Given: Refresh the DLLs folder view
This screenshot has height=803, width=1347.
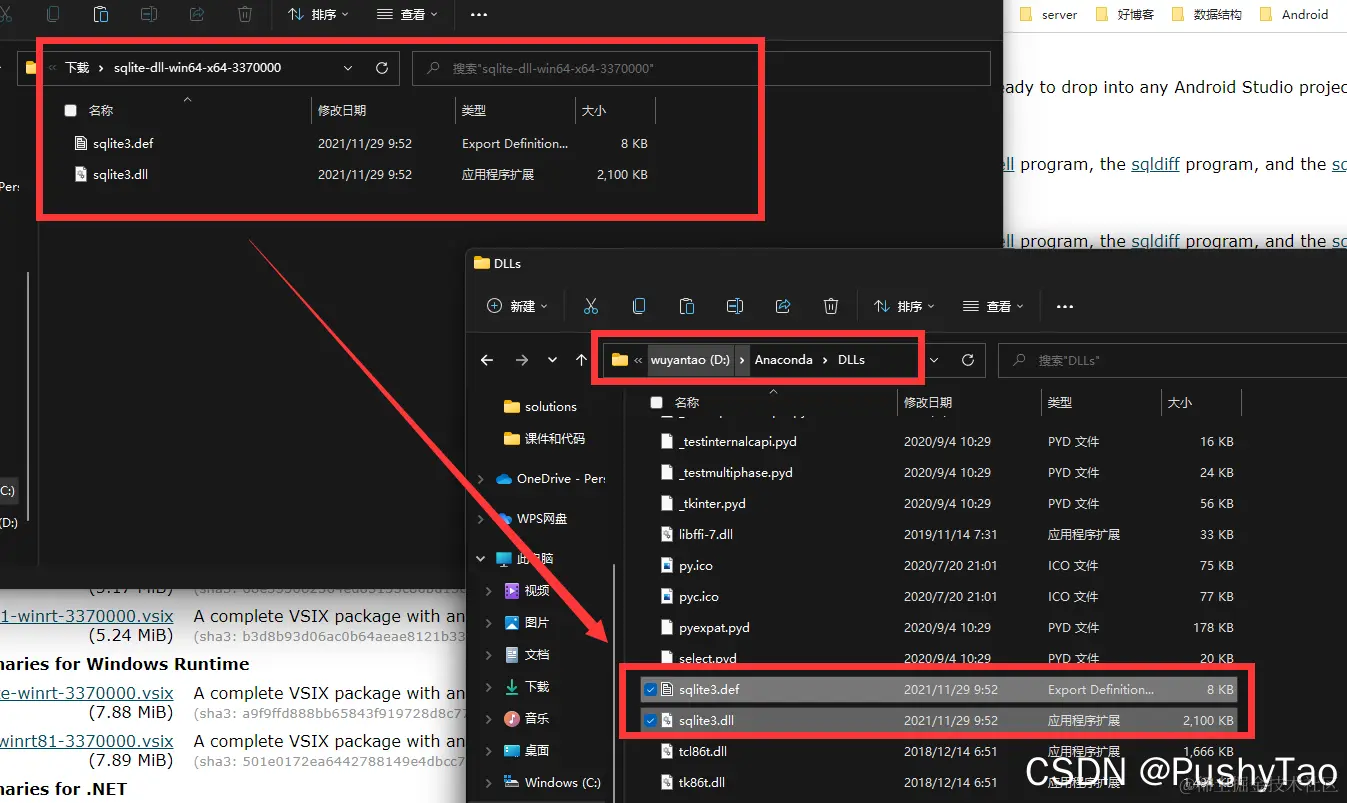Looking at the screenshot, I should tap(967, 360).
